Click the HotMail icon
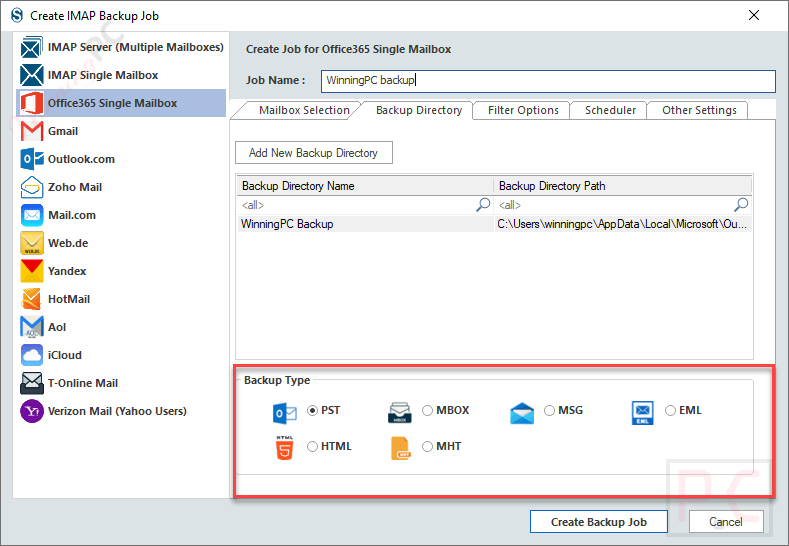 [x=32, y=299]
